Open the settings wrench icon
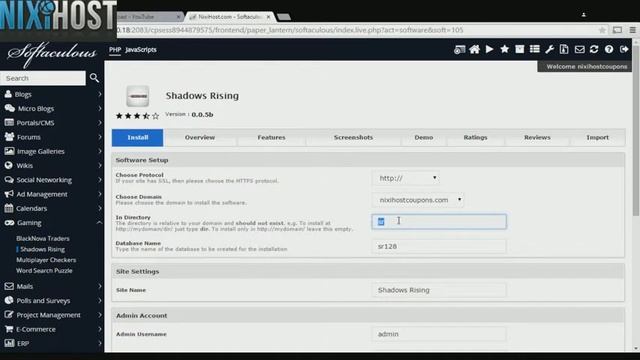Viewport: 640px width, 360px height. pos(549,49)
